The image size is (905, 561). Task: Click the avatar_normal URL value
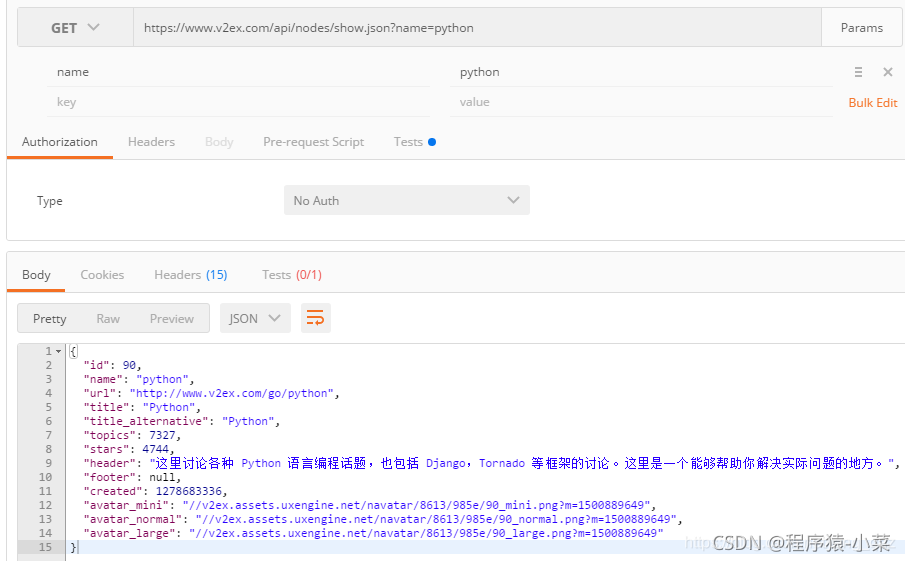pos(436,519)
